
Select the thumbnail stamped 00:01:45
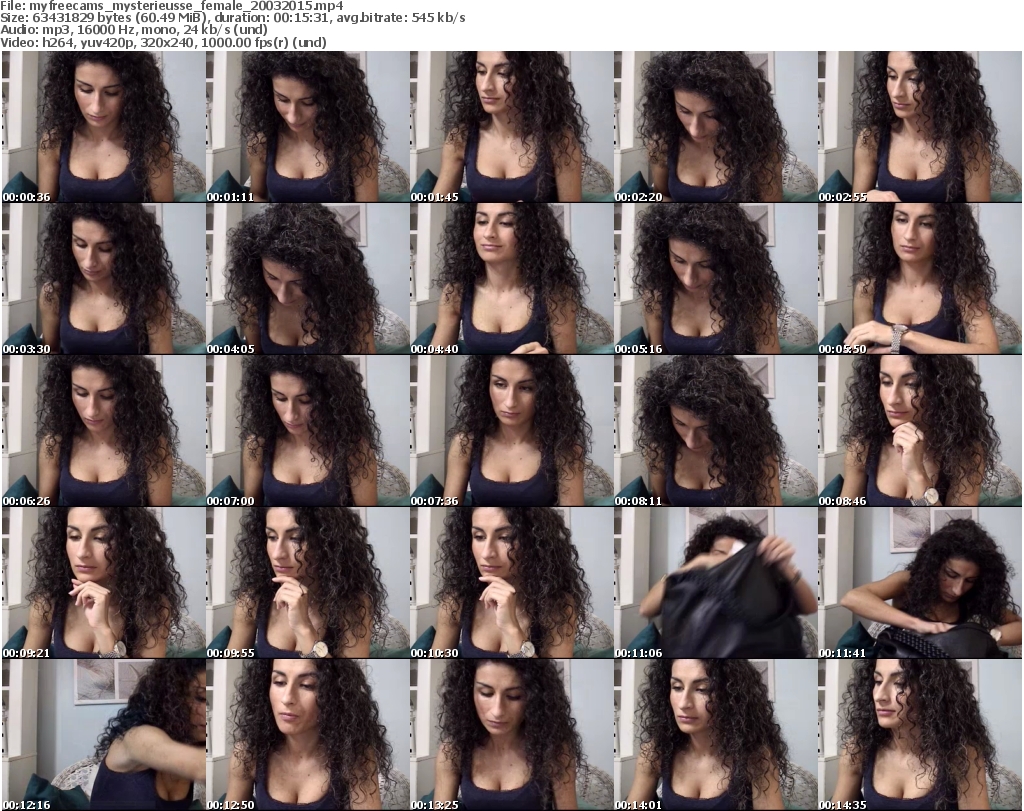pos(511,127)
